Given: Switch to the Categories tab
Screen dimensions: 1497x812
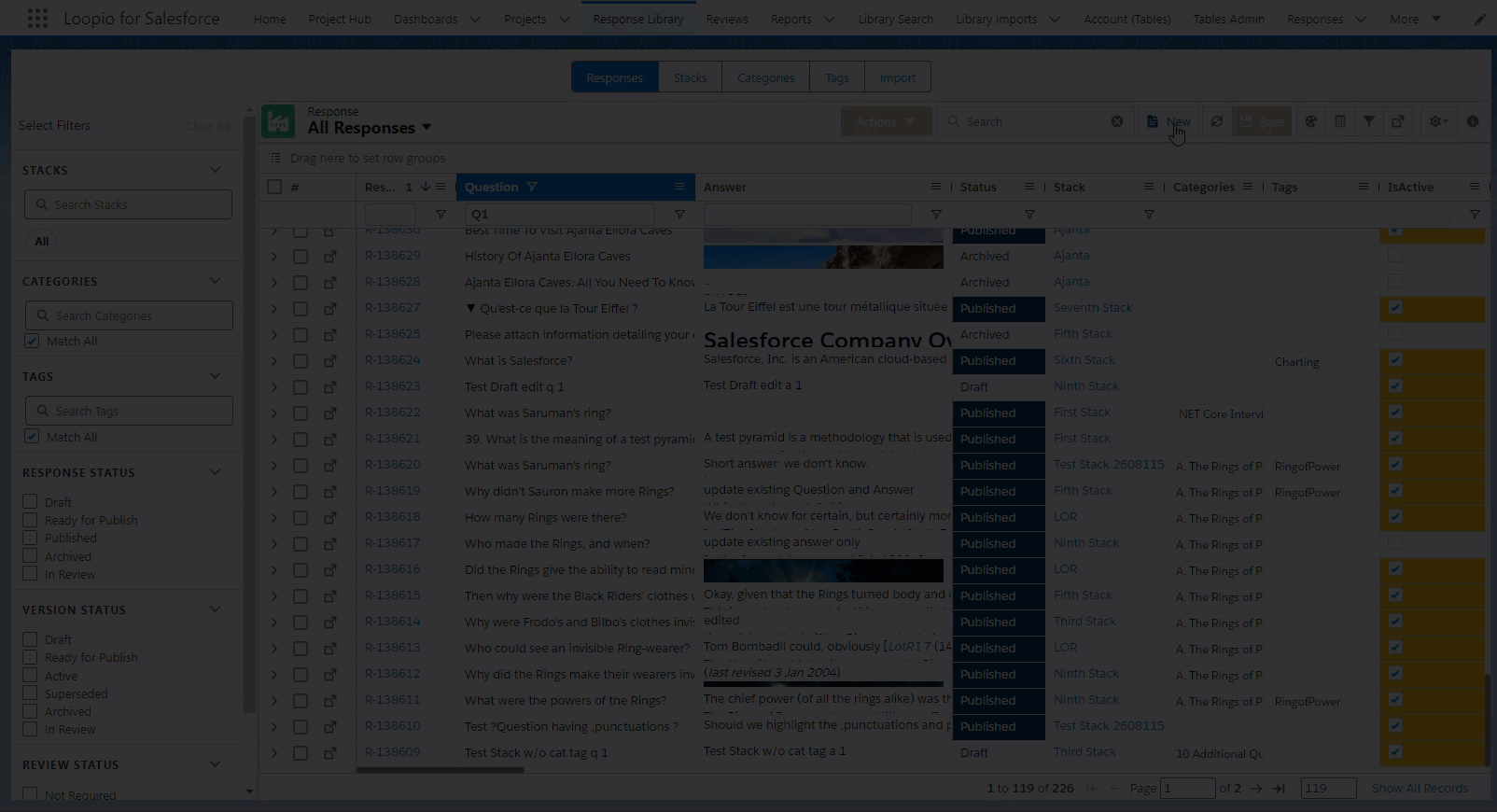Looking at the screenshot, I should (766, 77).
